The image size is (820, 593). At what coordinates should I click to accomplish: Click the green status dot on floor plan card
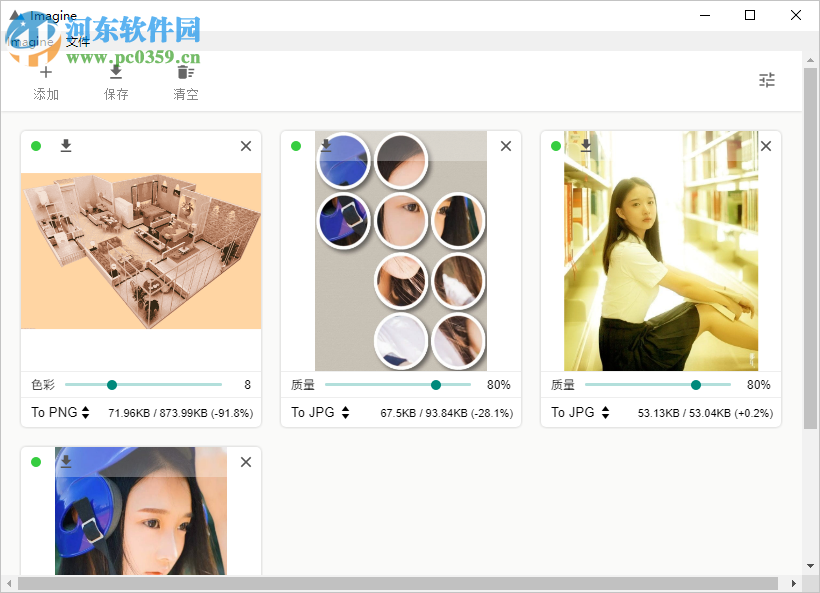(36, 146)
